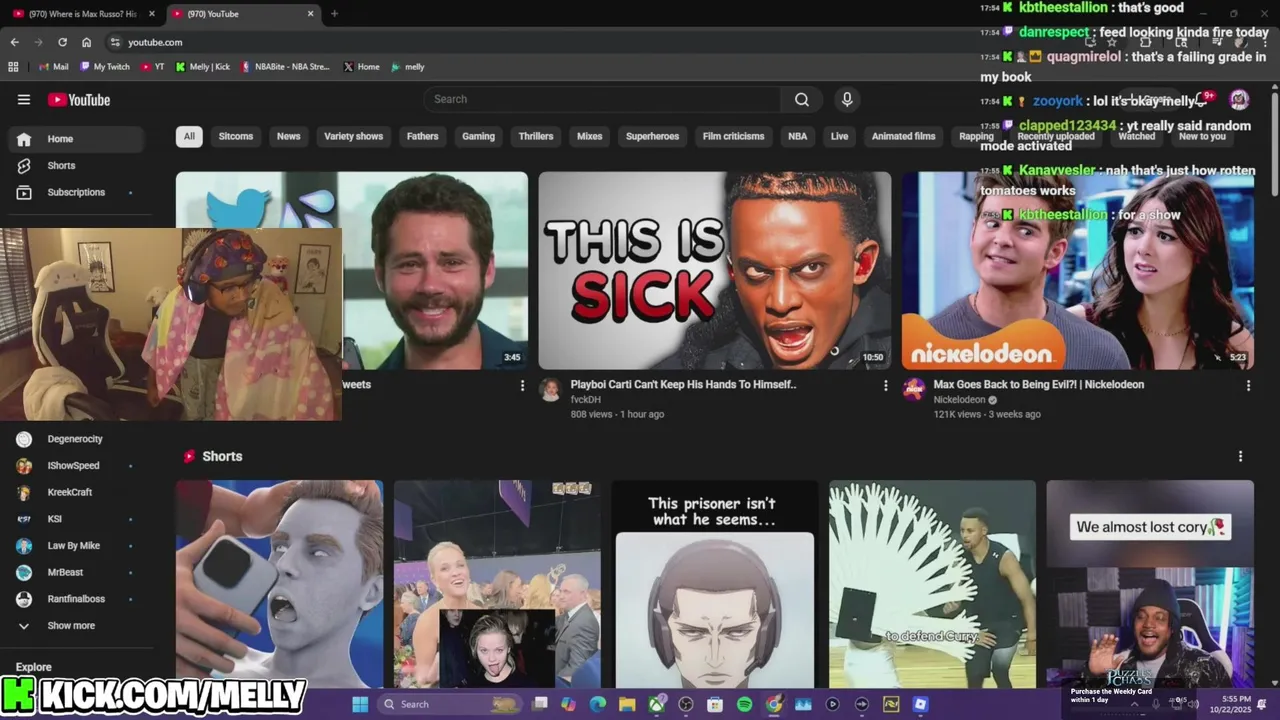1280x720 pixels.
Task: Open NBABite bookmark
Action: coord(284,67)
